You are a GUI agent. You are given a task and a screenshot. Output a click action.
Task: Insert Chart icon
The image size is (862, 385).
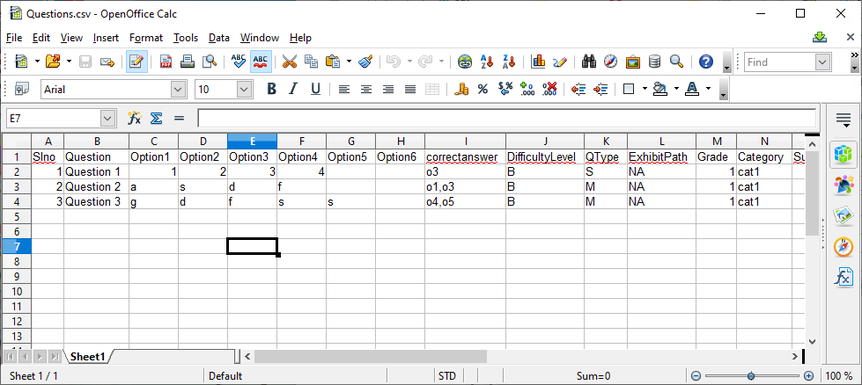click(538, 62)
